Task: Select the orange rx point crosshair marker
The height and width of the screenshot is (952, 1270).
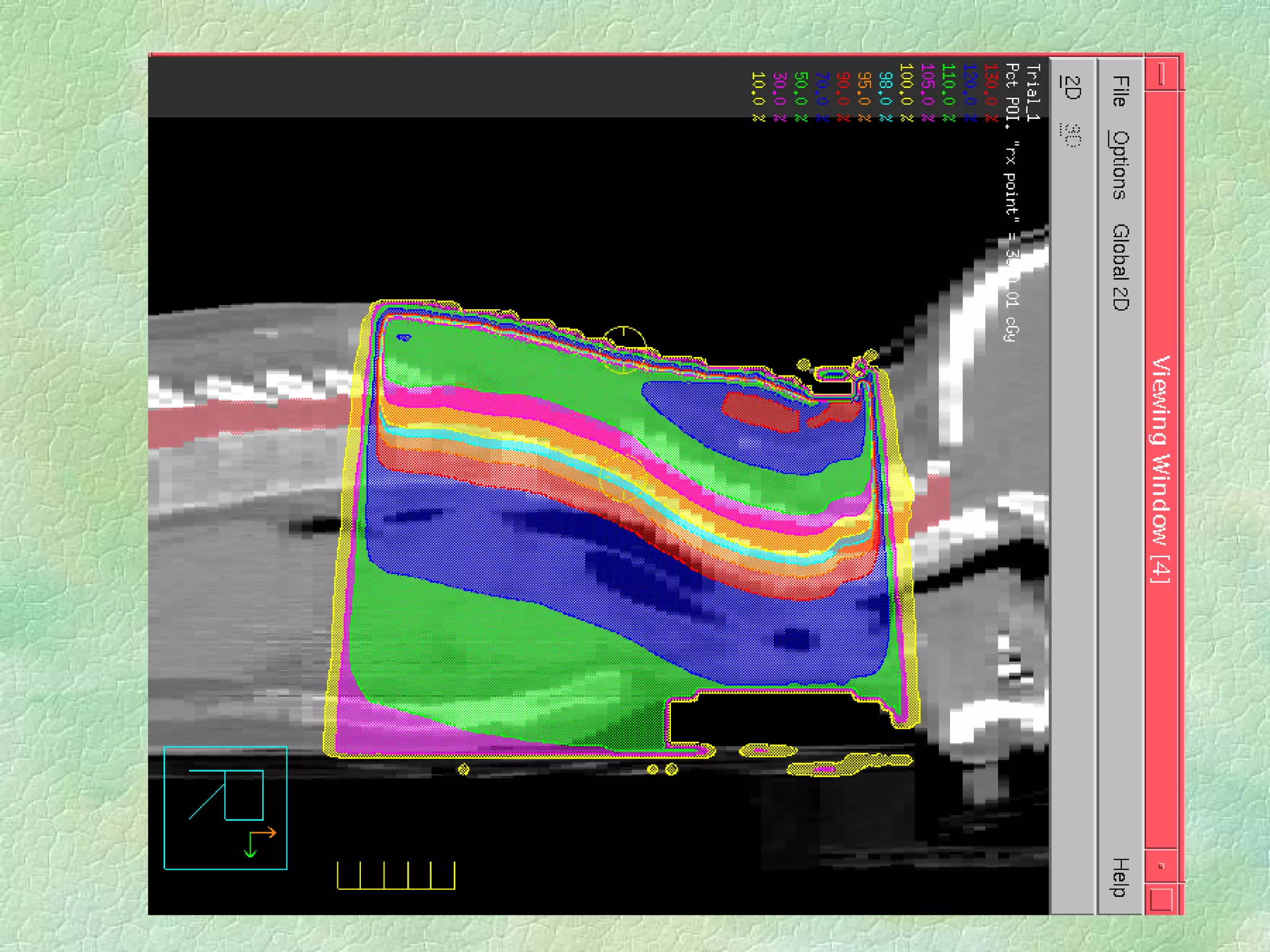Action: 622,478
